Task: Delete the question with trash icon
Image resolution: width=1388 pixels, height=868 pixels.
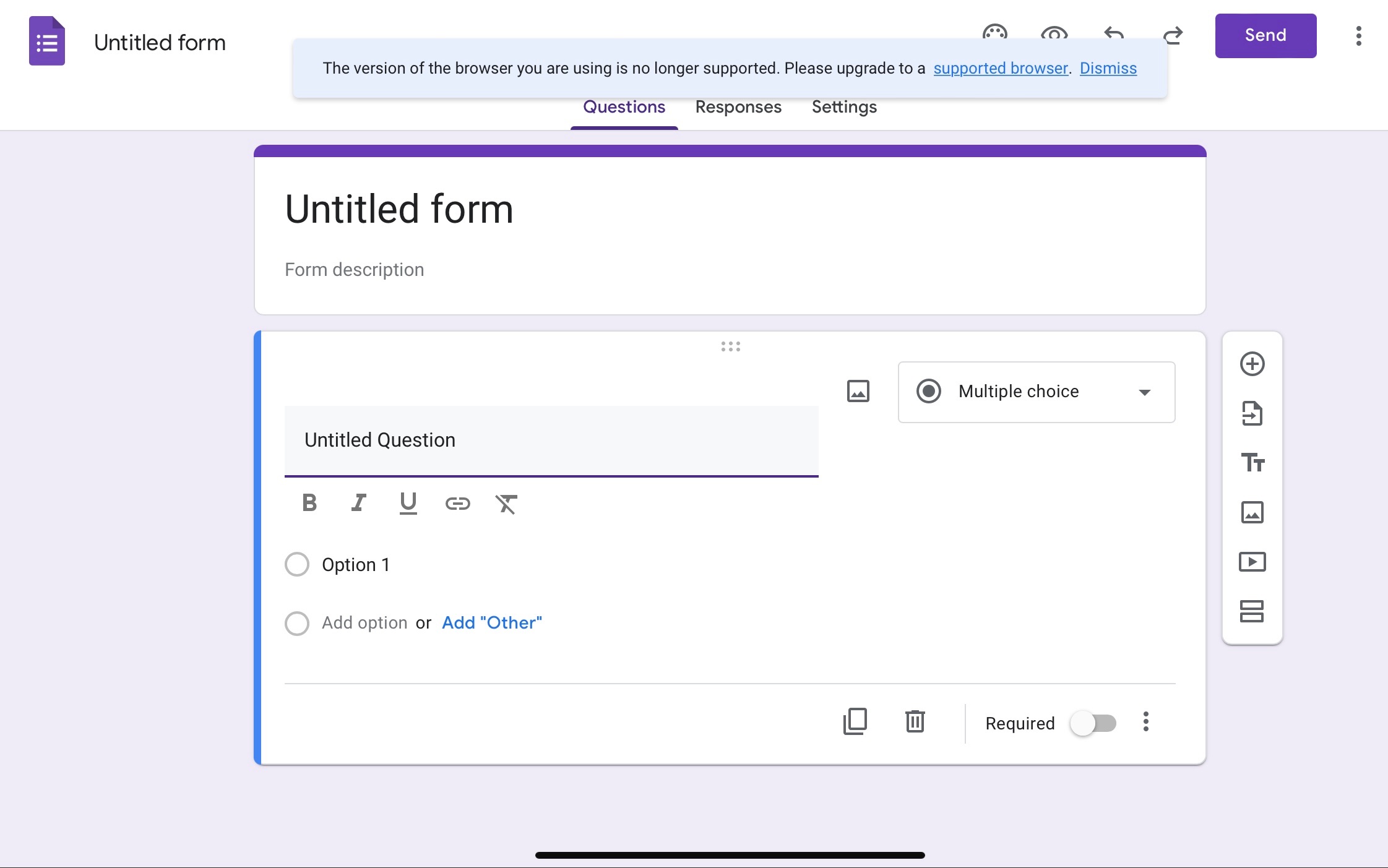Action: click(x=915, y=721)
